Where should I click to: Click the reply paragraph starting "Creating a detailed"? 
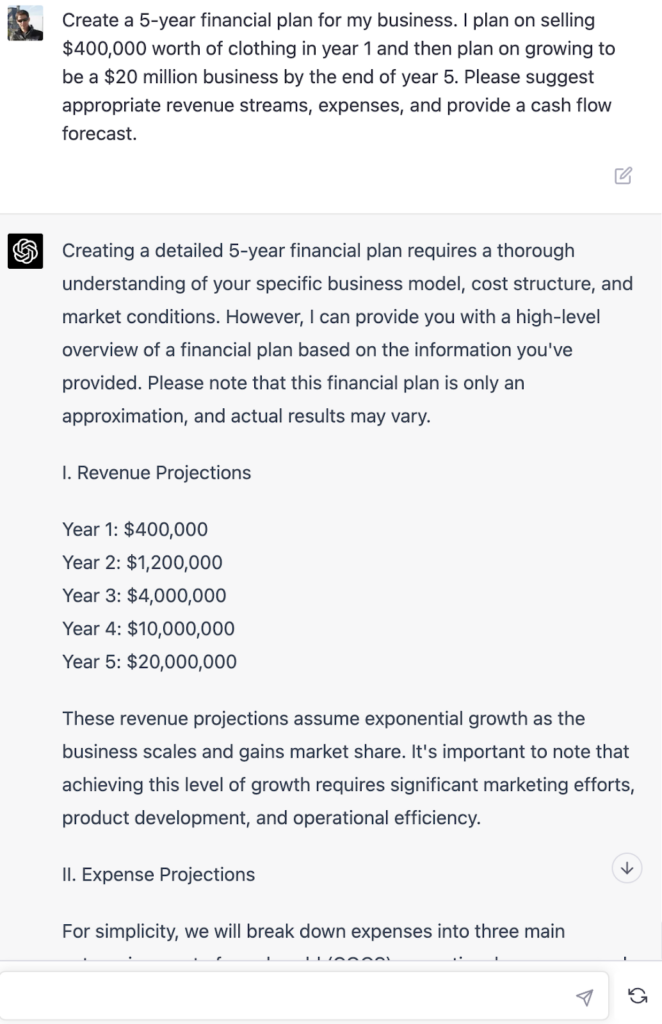coord(346,333)
